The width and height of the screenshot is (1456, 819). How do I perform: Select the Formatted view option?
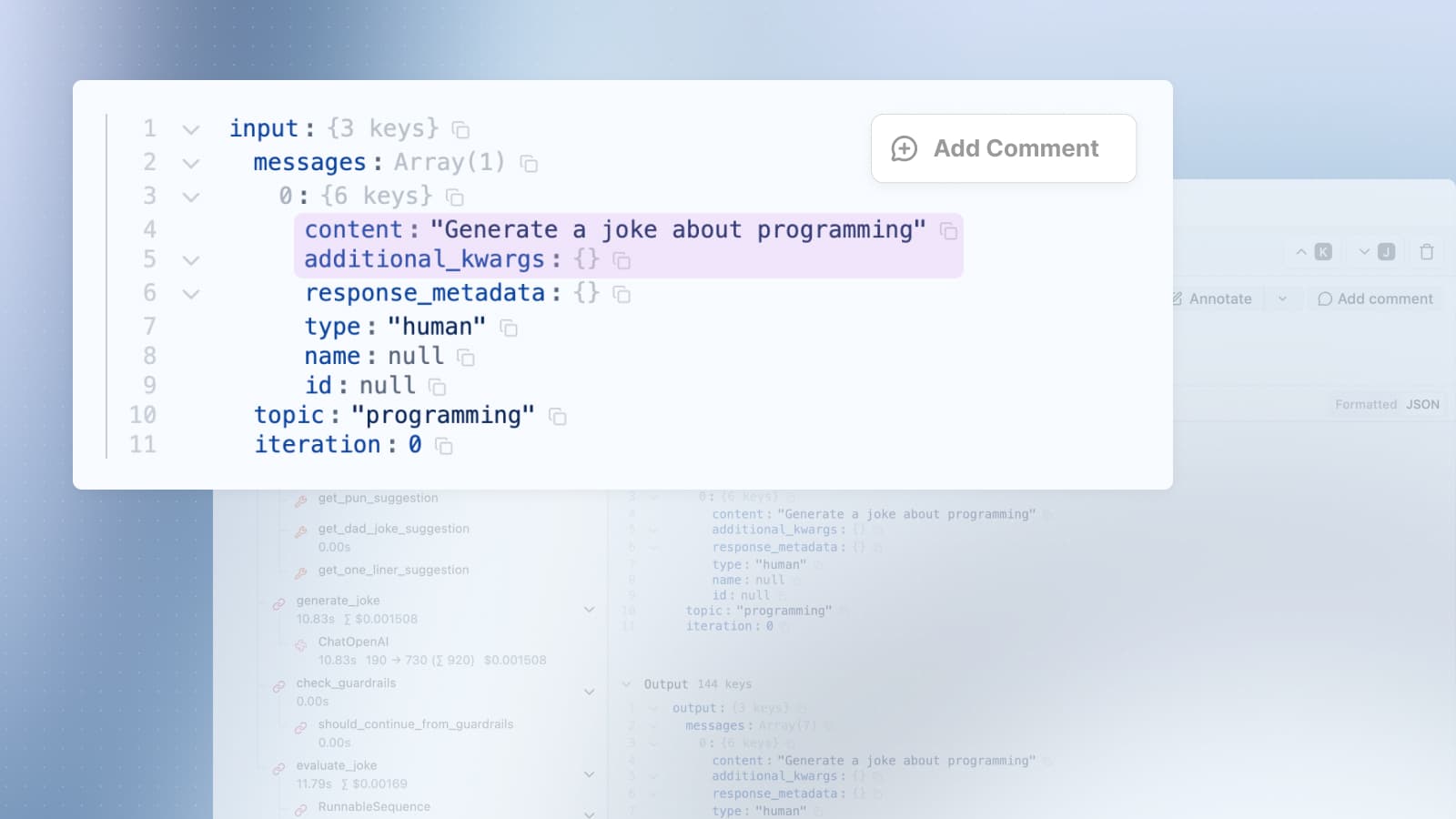pyautogui.click(x=1365, y=405)
